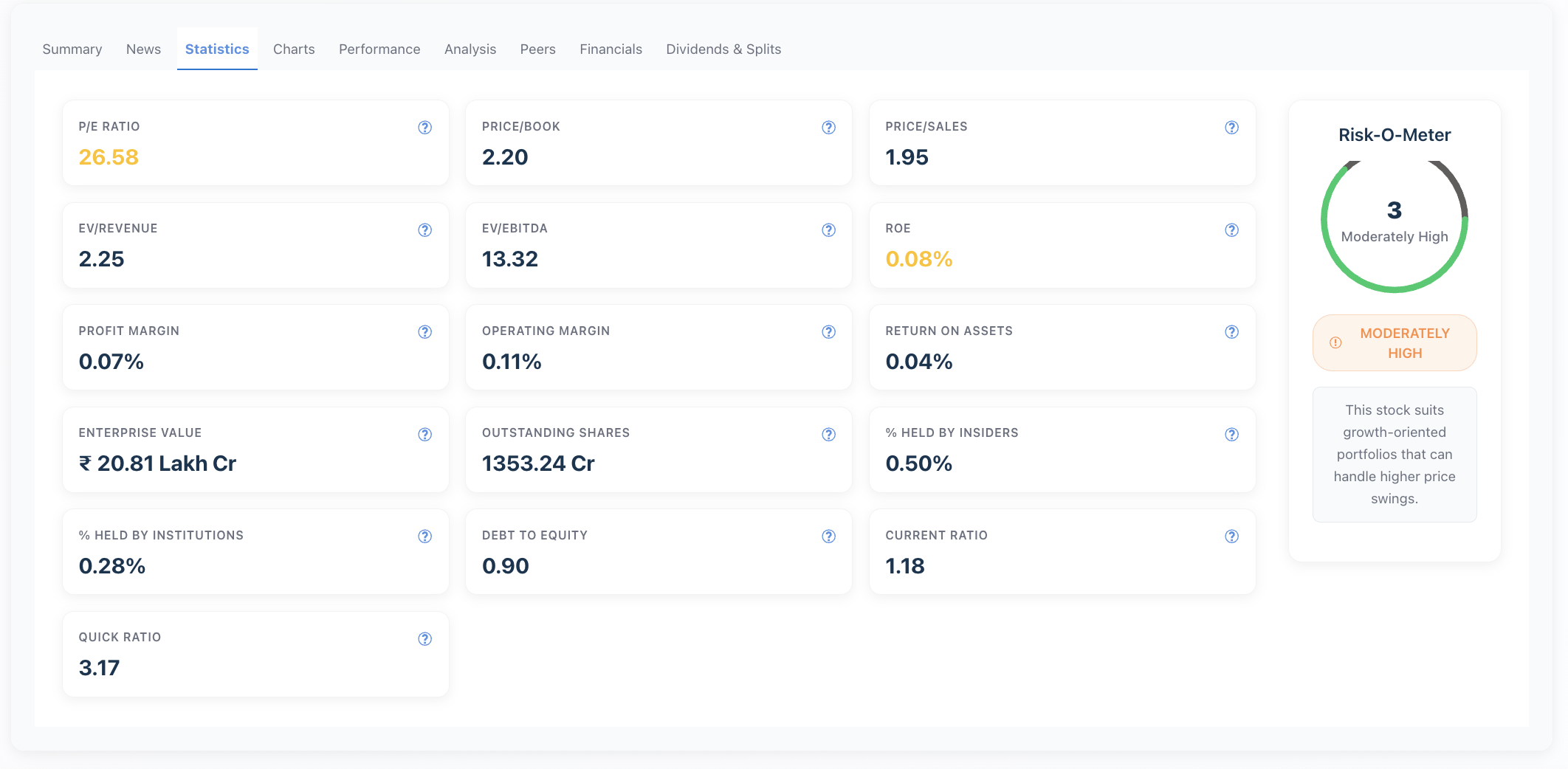
Task: Go to the Charts tab
Action: click(x=294, y=49)
